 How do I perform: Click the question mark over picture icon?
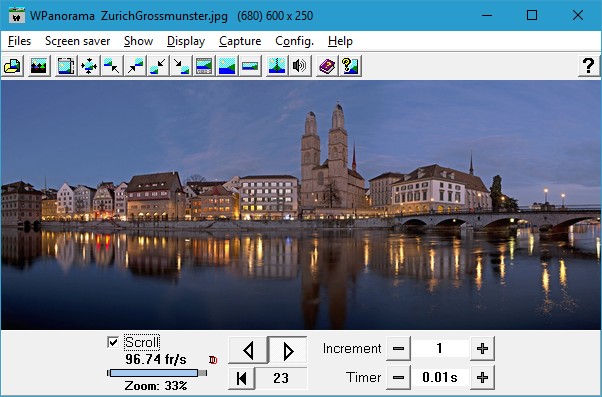tap(350, 66)
